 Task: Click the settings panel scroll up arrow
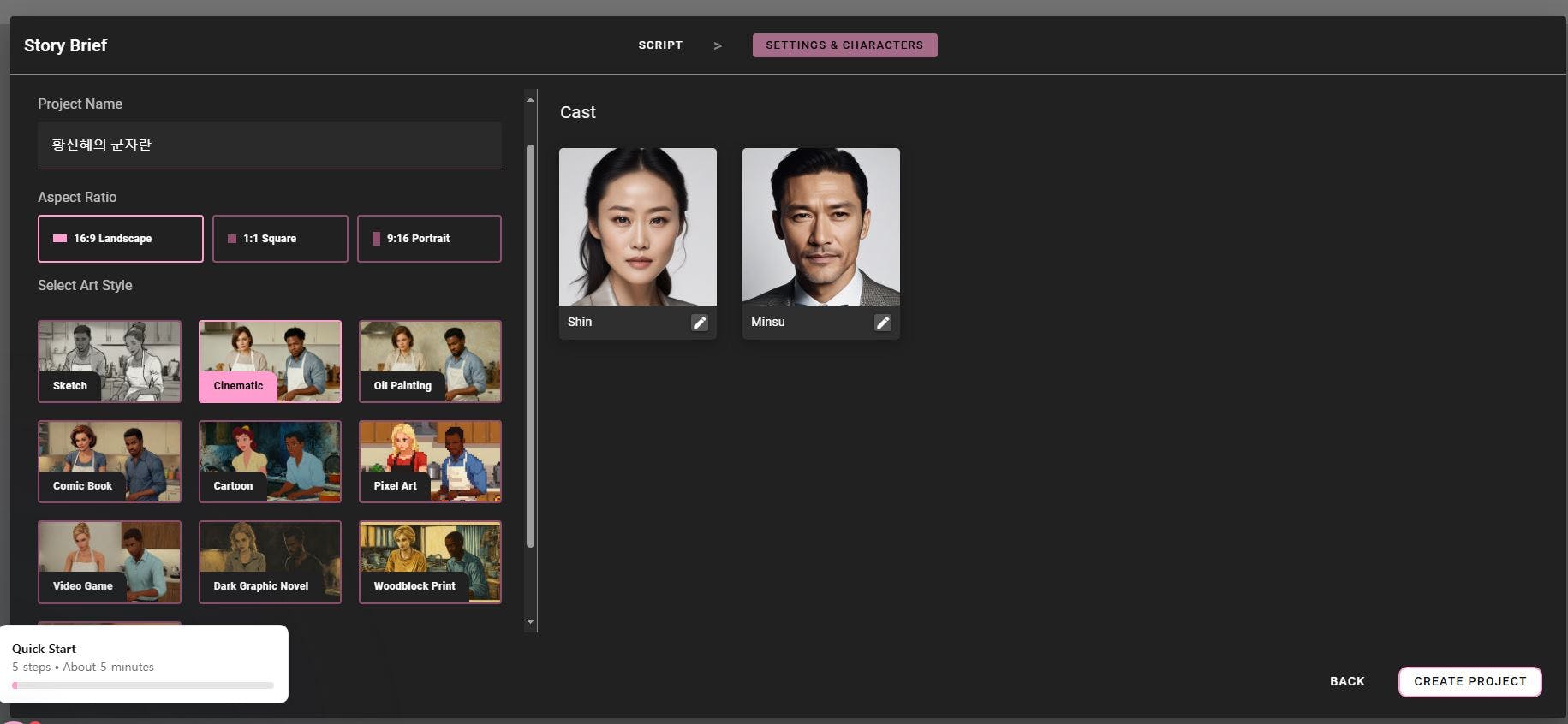(x=531, y=100)
